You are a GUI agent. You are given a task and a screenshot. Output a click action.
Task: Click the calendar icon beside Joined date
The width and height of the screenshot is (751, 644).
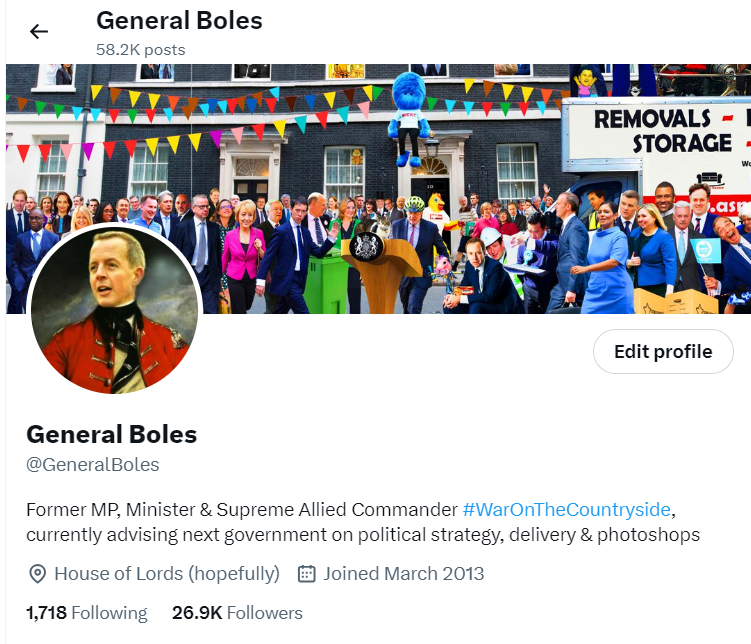pyautogui.click(x=307, y=574)
